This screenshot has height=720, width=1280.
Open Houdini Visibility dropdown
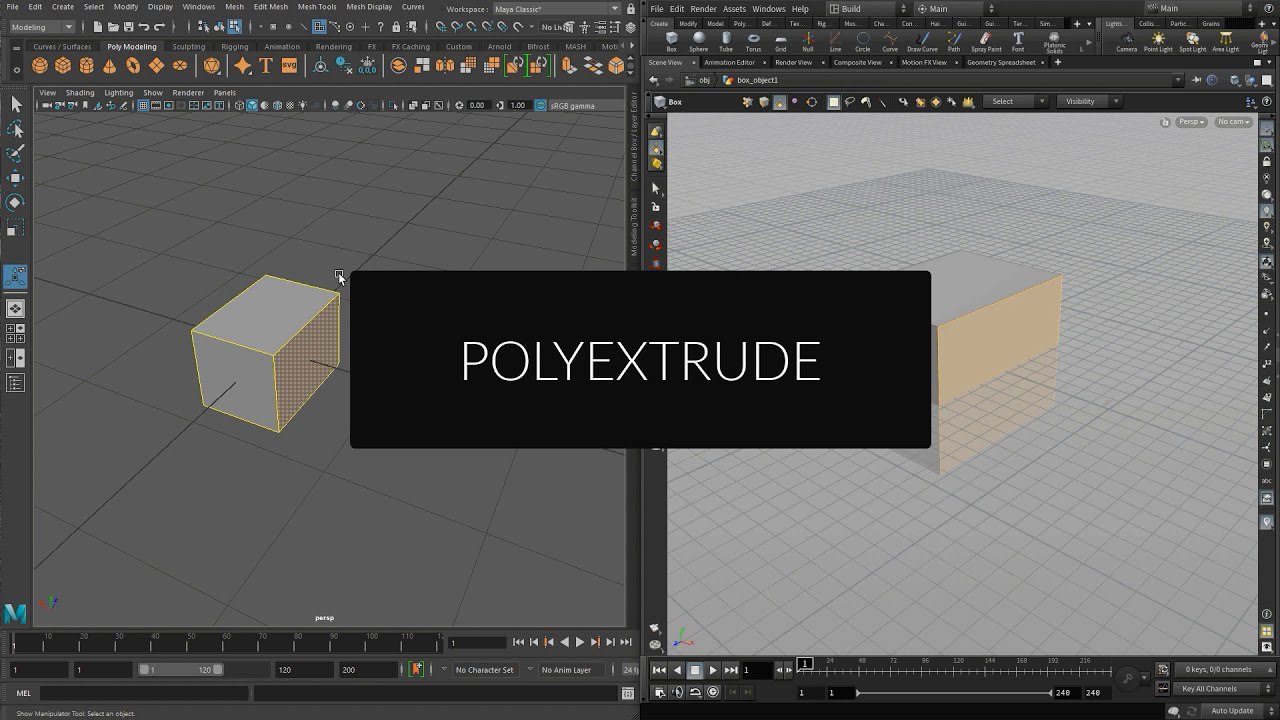(x=1088, y=101)
